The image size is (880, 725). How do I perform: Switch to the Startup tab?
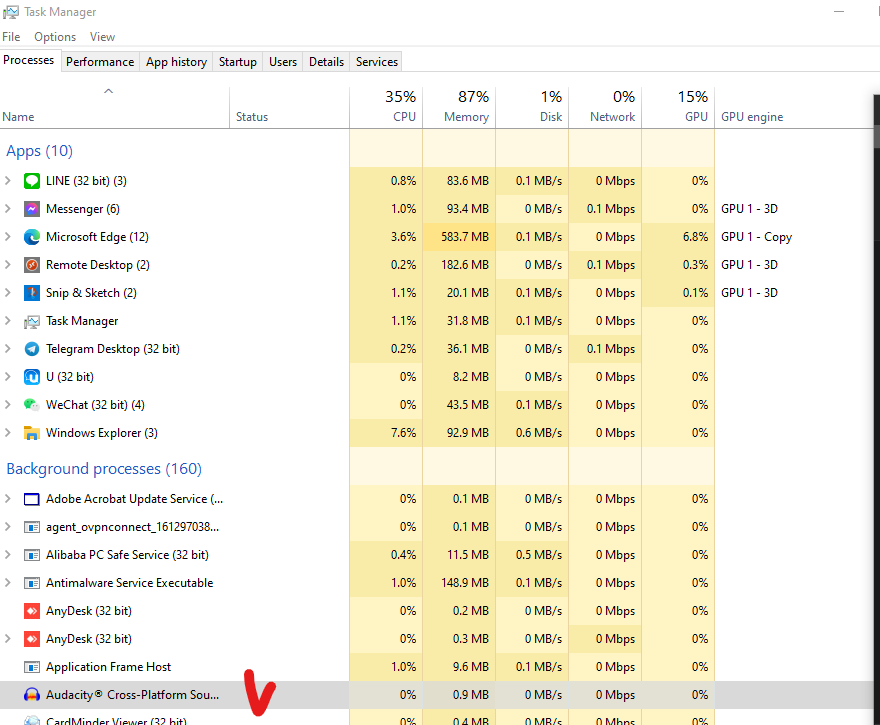(237, 62)
